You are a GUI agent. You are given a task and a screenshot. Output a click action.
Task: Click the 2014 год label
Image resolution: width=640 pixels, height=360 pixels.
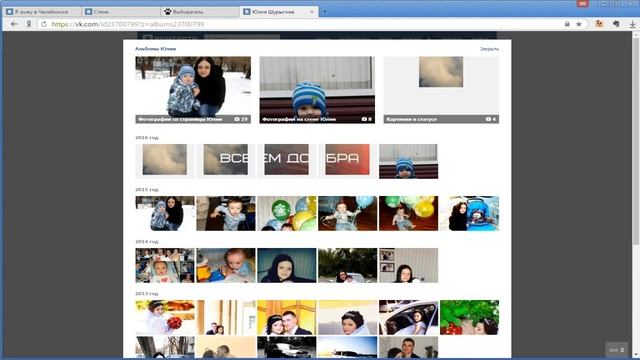coord(147,241)
